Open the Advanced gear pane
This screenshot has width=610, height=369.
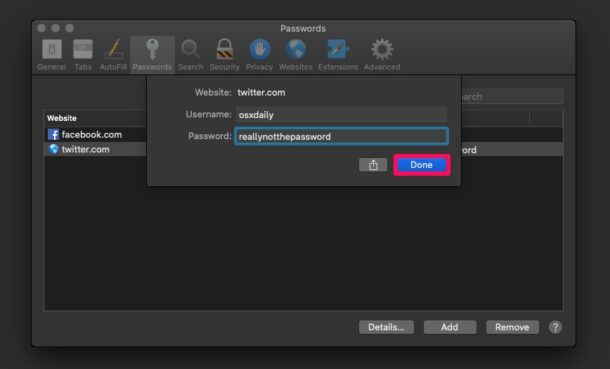tap(382, 55)
